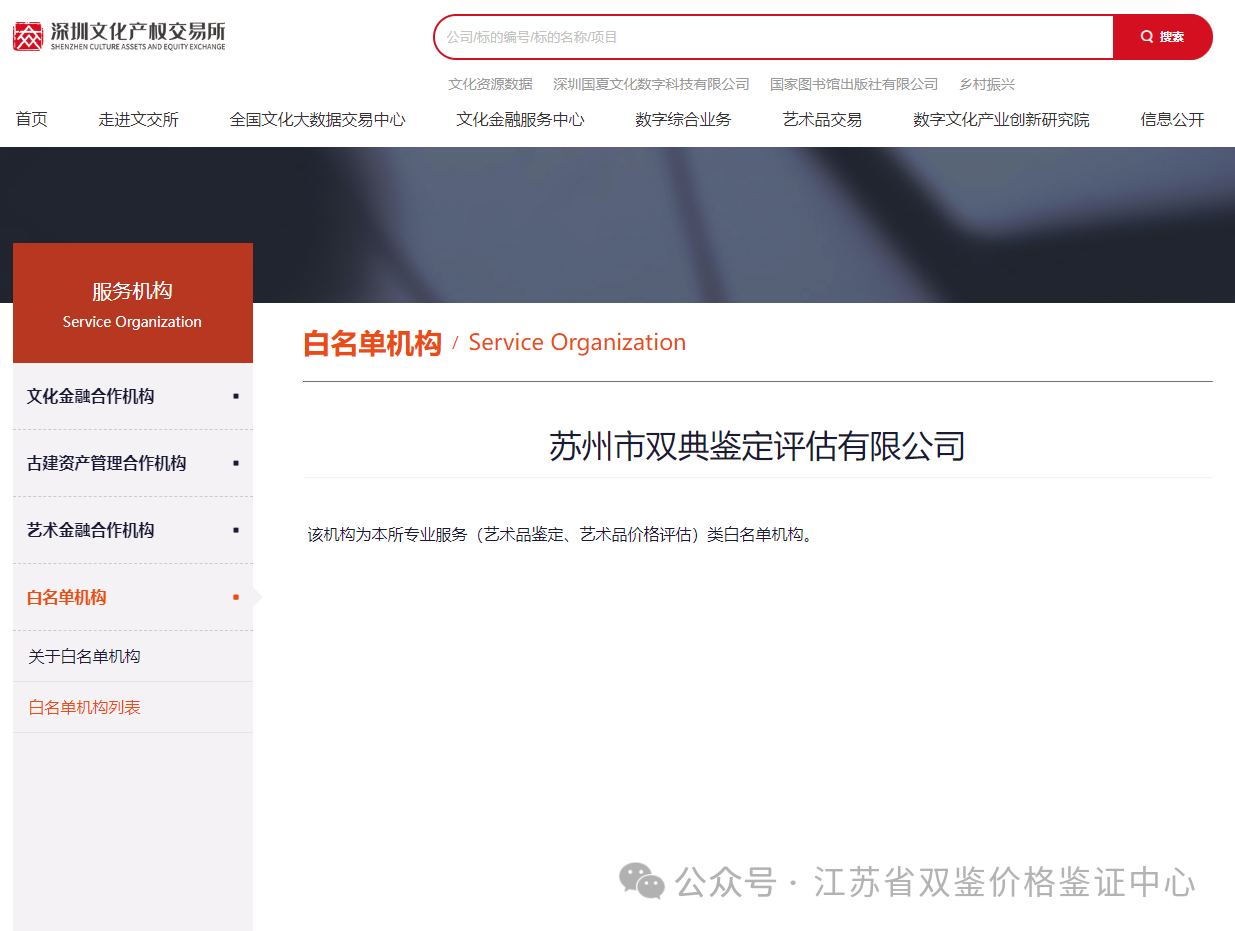Open the 走进文交所 menu

138,120
